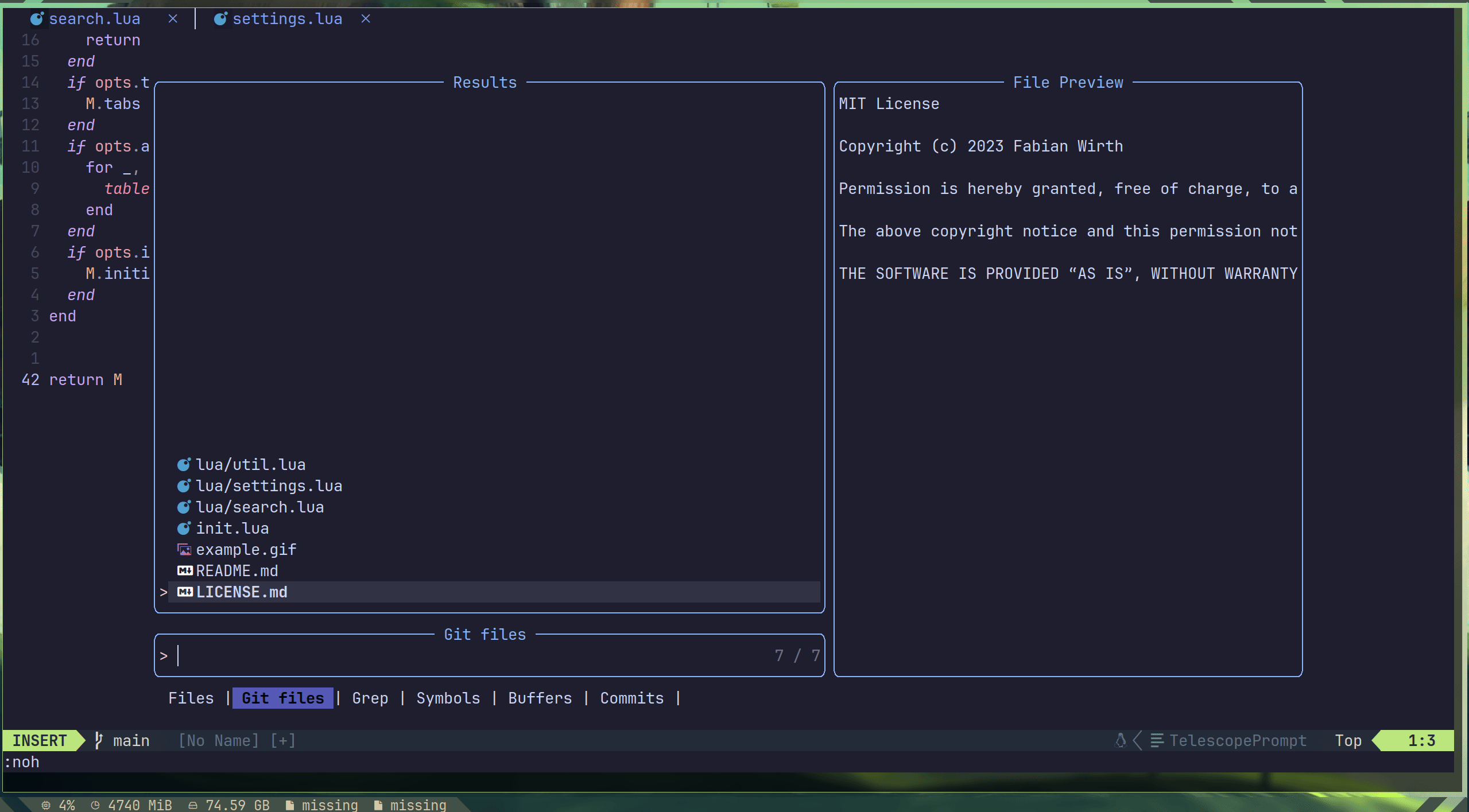Select lua/search.lua in the results list

click(259, 507)
